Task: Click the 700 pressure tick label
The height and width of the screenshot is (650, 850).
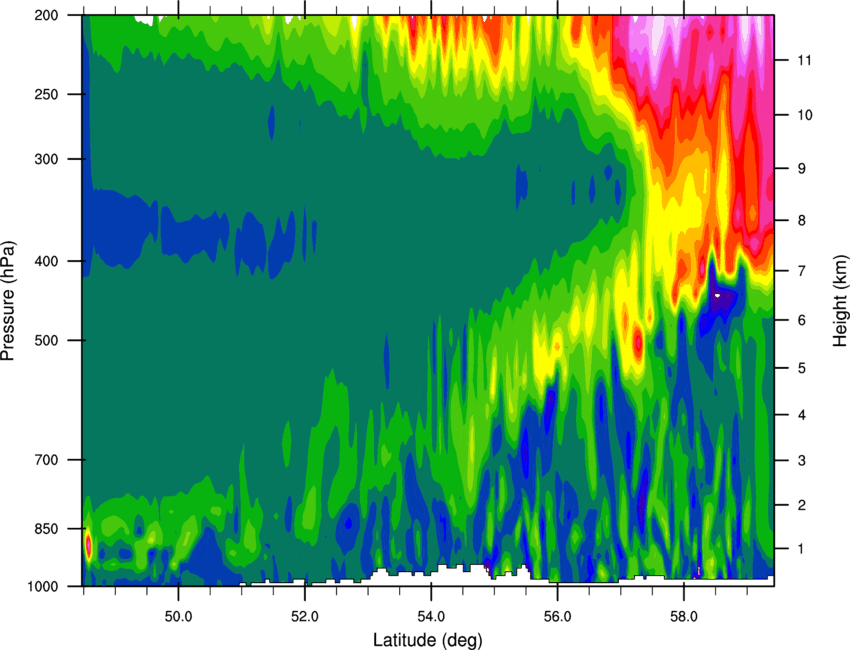Action: (46, 460)
